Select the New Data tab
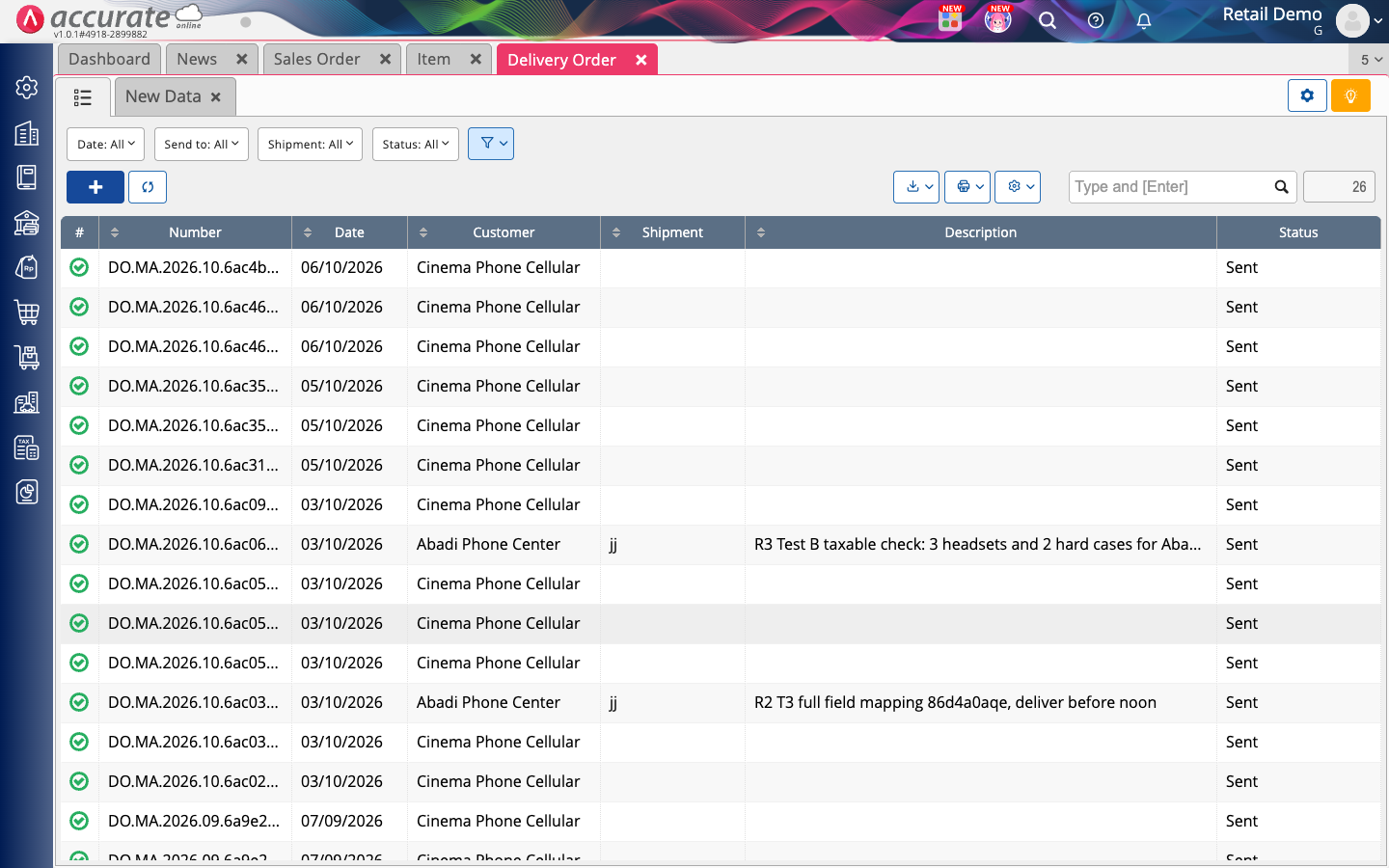1389x868 pixels. 163,96
